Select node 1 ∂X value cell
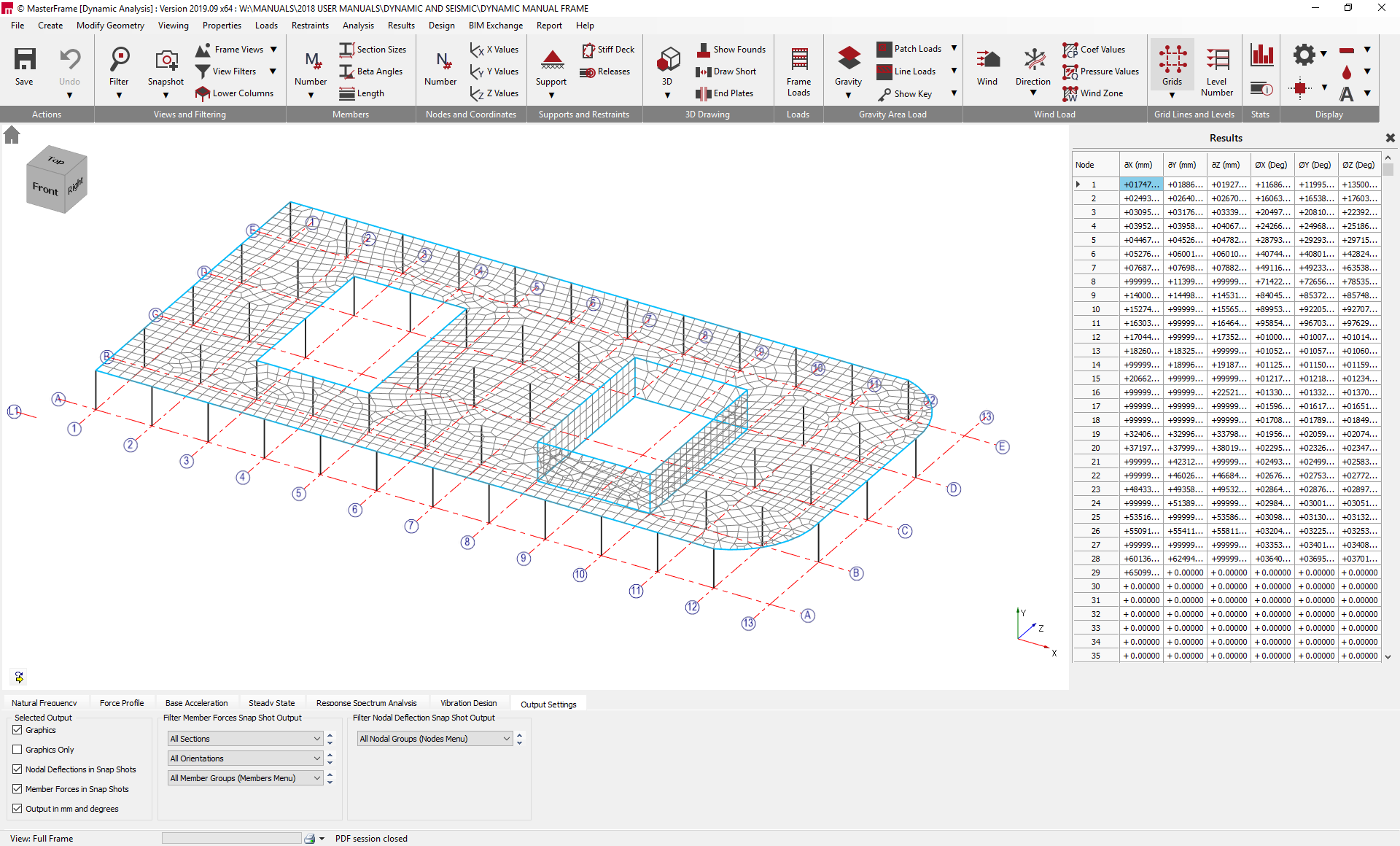 1140,185
